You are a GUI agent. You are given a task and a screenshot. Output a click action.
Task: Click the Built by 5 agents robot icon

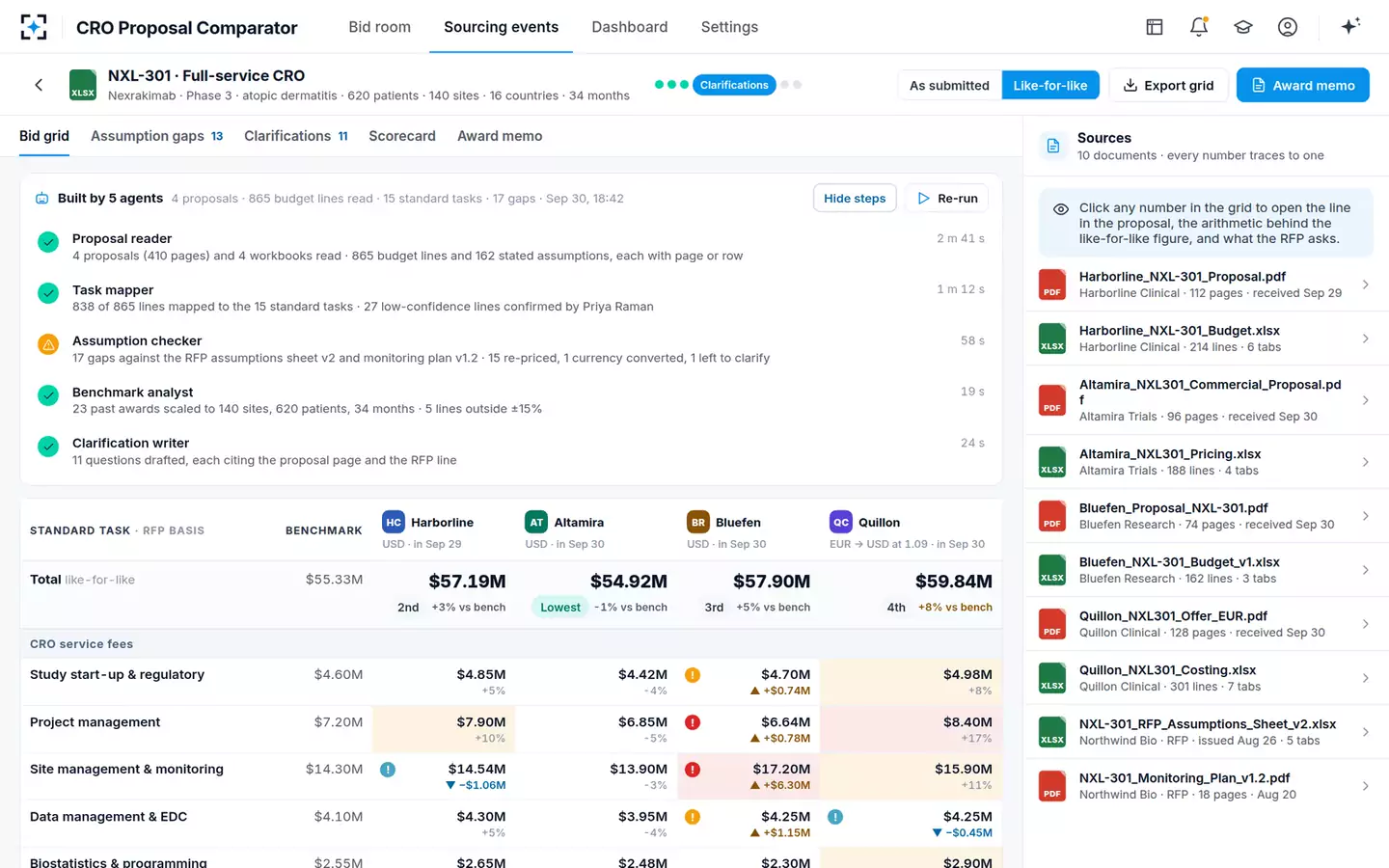(x=42, y=199)
